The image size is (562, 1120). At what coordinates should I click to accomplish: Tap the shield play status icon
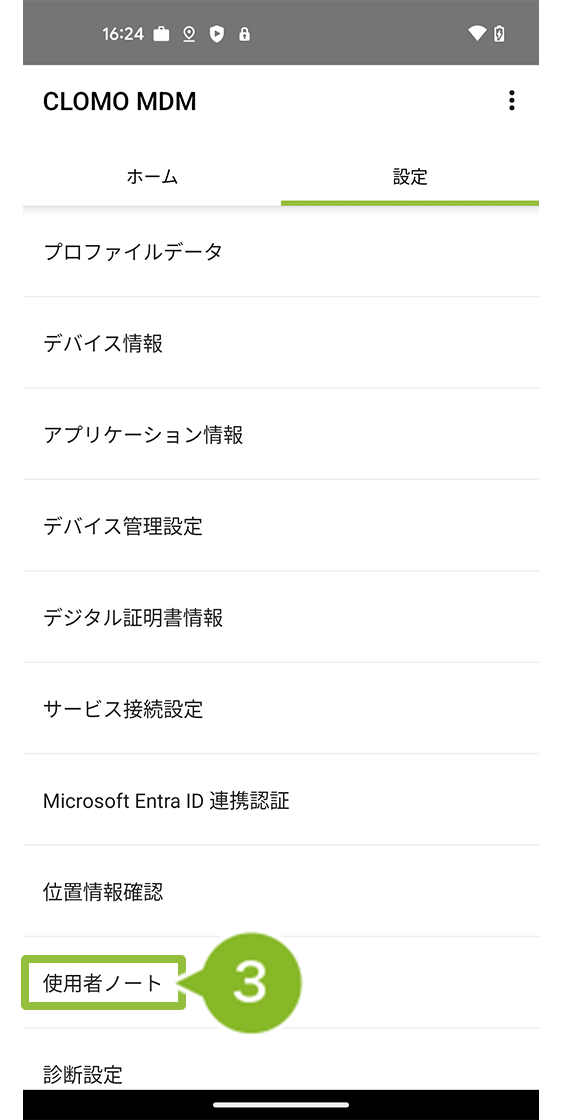point(217,34)
